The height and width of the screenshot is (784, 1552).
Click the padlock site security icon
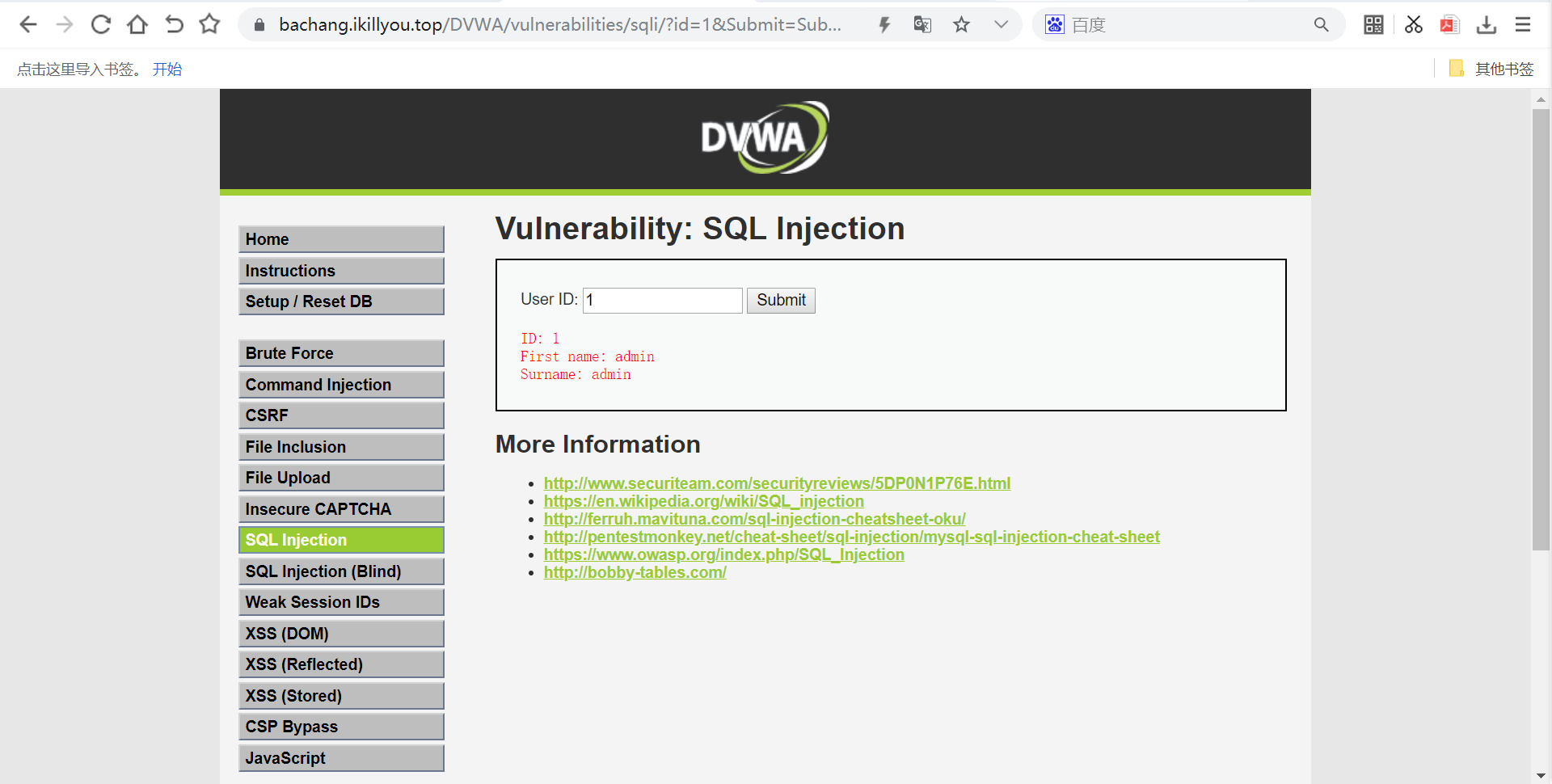[x=259, y=25]
